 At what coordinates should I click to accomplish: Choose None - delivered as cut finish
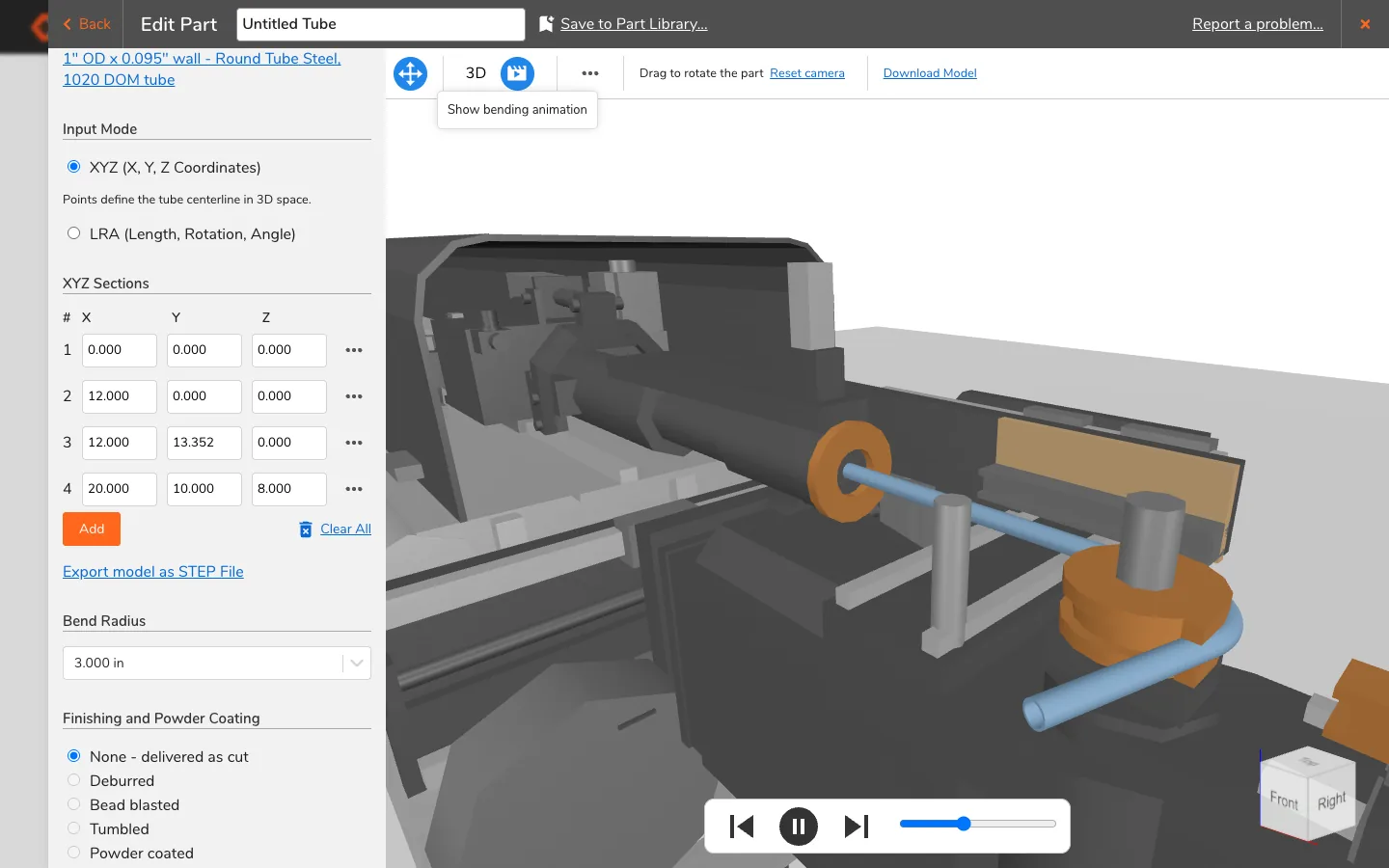pos(73,756)
